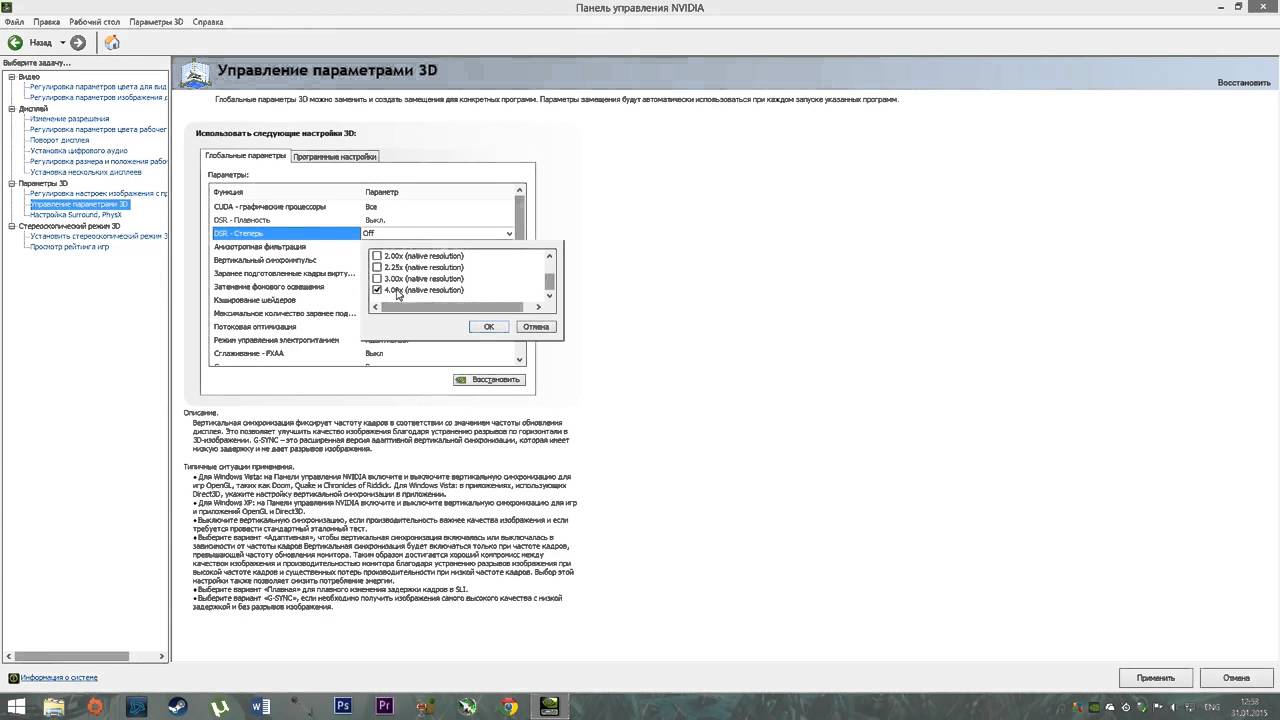1280x720 pixels.
Task: Open Google Chrome from taskbar
Action: pyautogui.click(x=509, y=707)
